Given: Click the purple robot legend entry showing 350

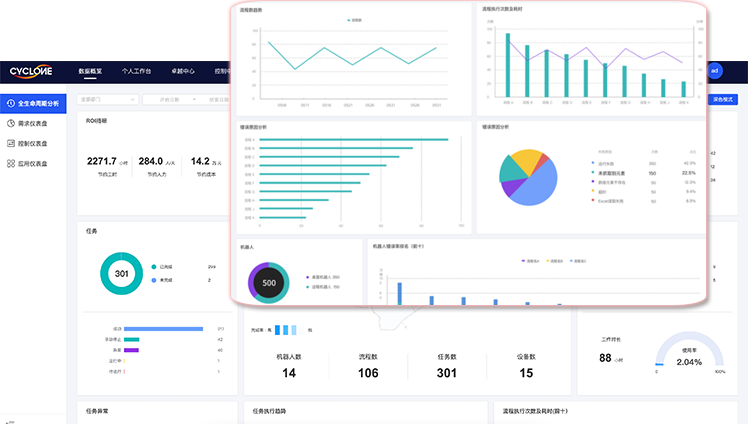Looking at the screenshot, I should coord(323,277).
